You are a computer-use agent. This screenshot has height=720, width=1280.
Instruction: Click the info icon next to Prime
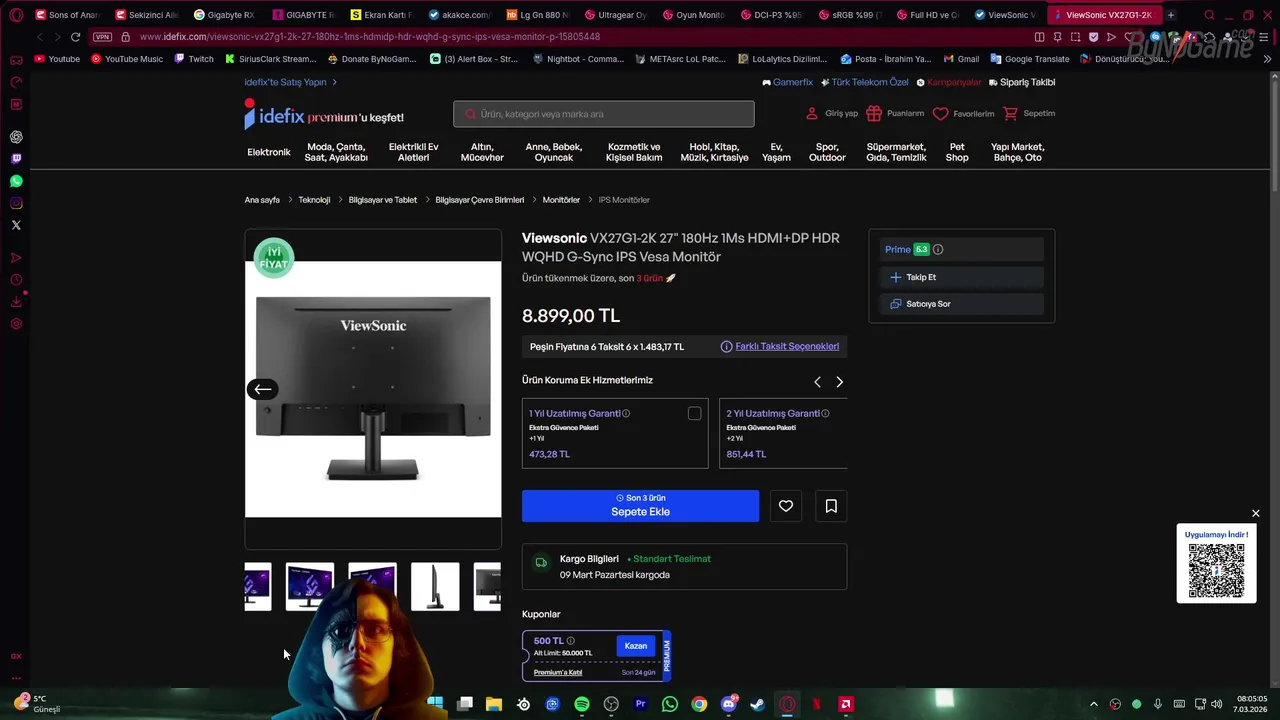click(x=938, y=249)
